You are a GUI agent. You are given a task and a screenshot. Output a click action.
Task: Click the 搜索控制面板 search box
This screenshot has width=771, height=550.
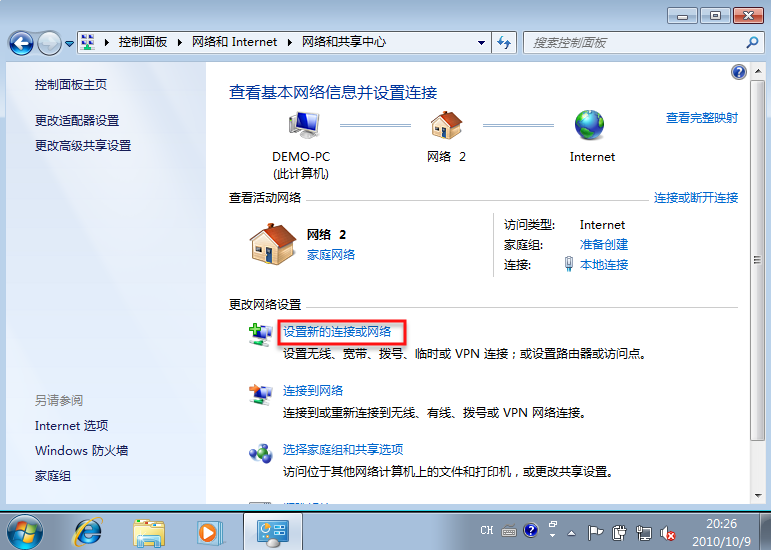coord(635,43)
